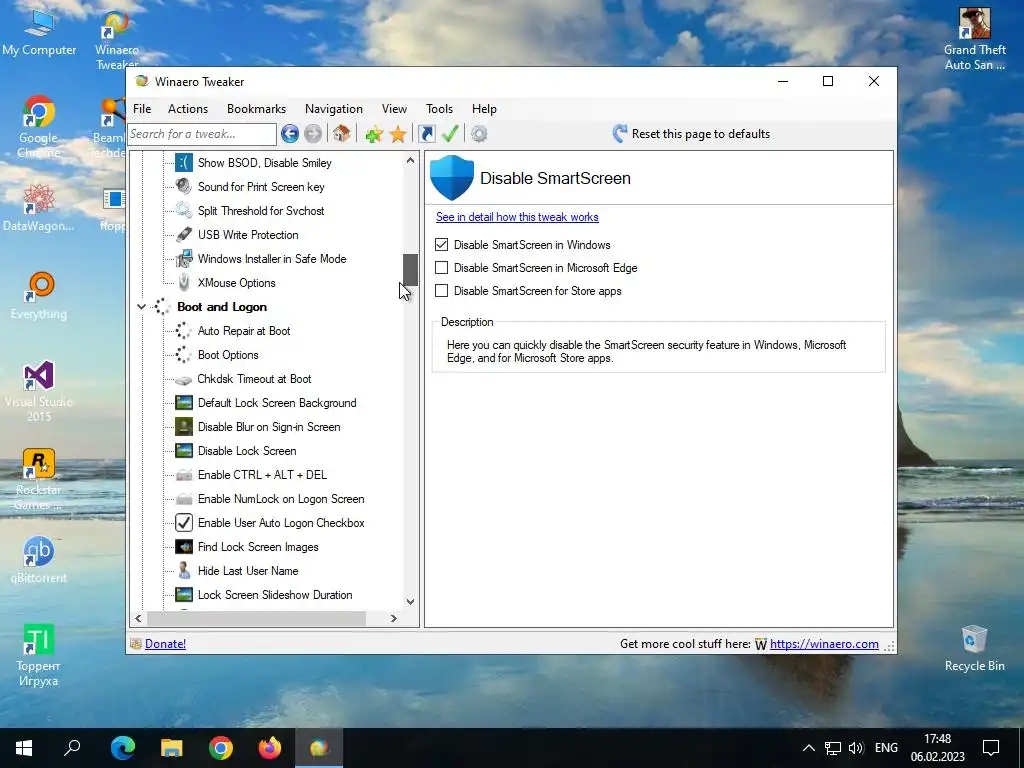Viewport: 1024px width, 768px height.
Task: Open Recycle Bin on desktop
Action: (x=974, y=648)
